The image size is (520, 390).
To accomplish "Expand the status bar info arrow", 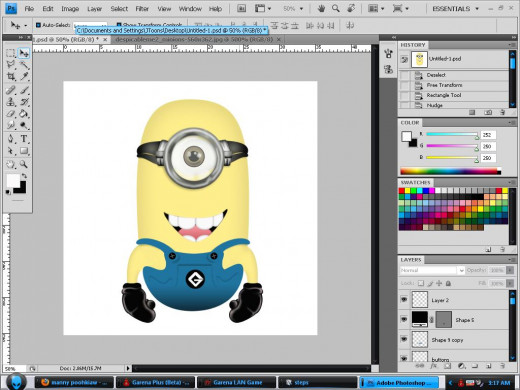I will (x=128, y=368).
